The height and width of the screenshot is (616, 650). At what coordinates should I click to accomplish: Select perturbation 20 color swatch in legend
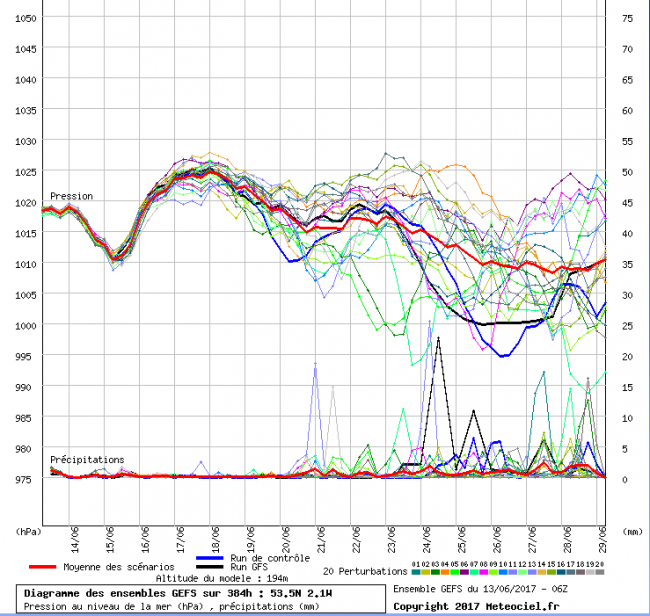point(600,573)
